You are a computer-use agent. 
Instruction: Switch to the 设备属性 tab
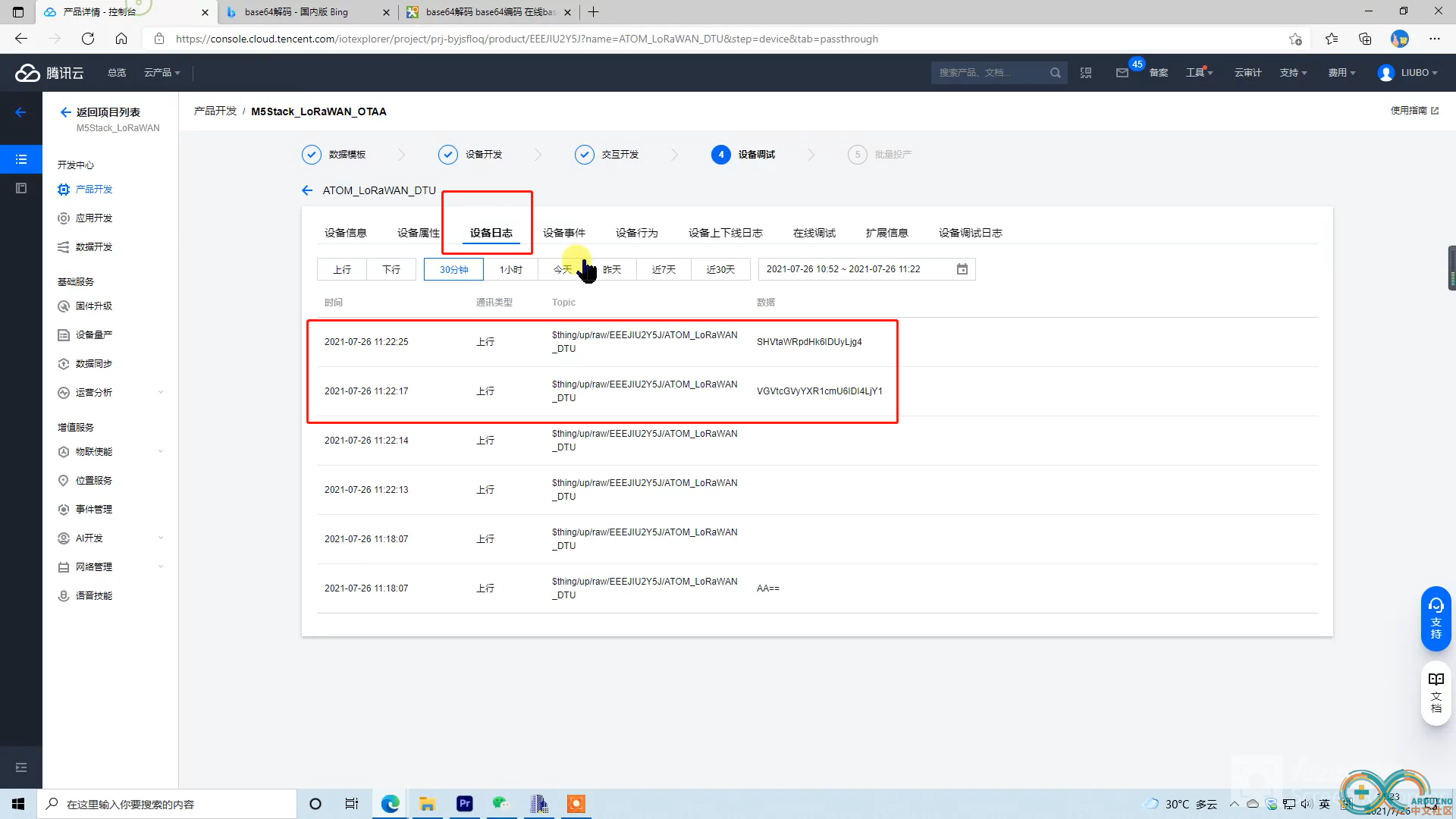(x=419, y=233)
